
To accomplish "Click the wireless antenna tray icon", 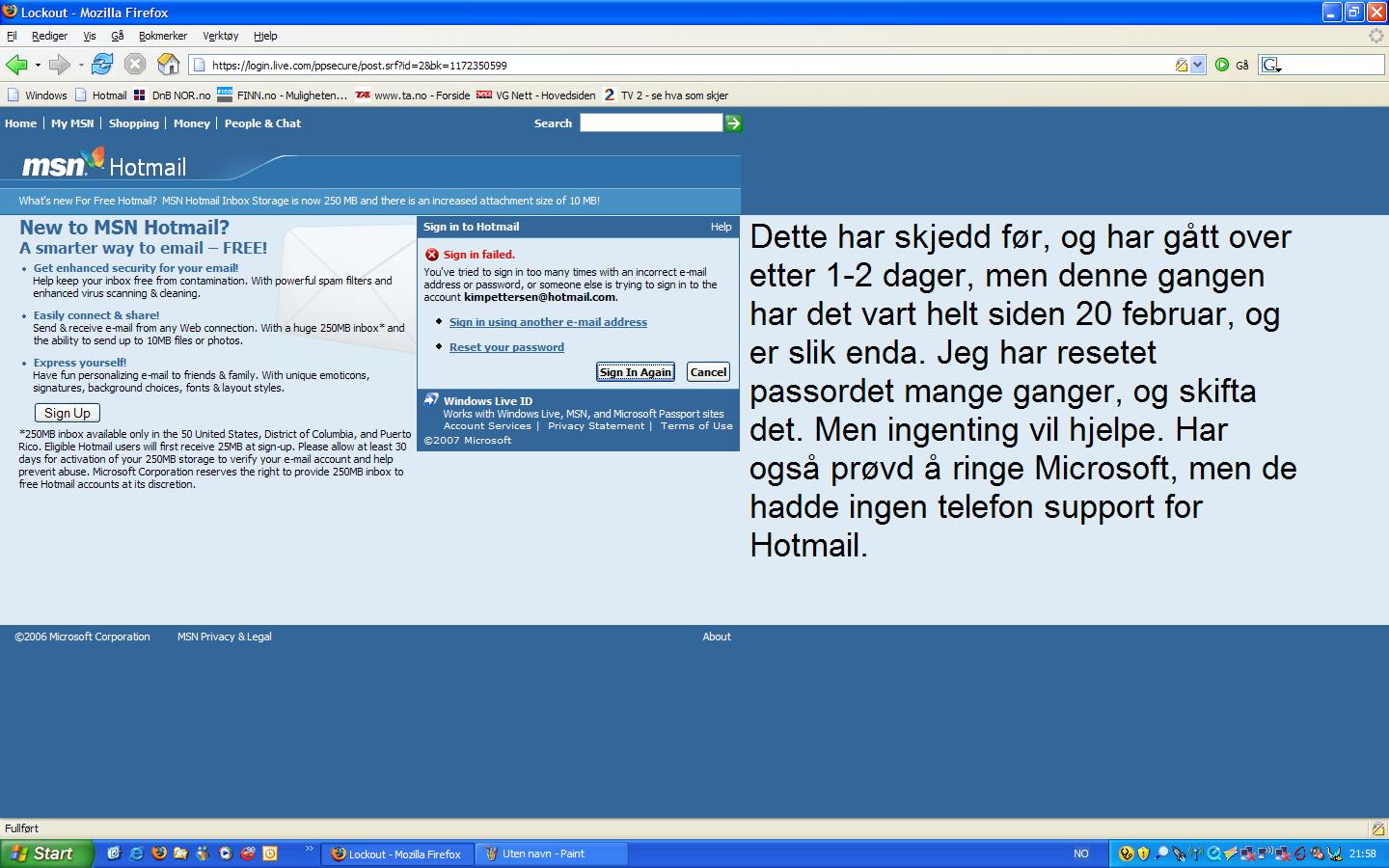I will click(1196, 854).
